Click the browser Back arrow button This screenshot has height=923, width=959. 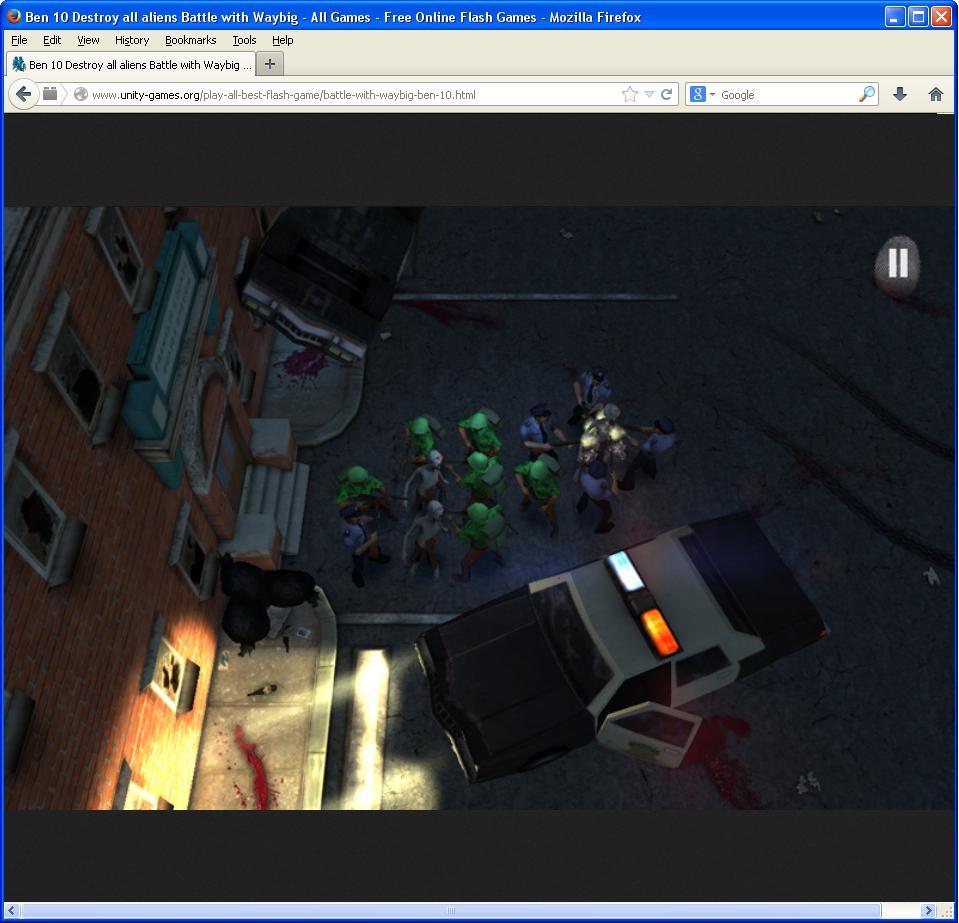tap(23, 94)
